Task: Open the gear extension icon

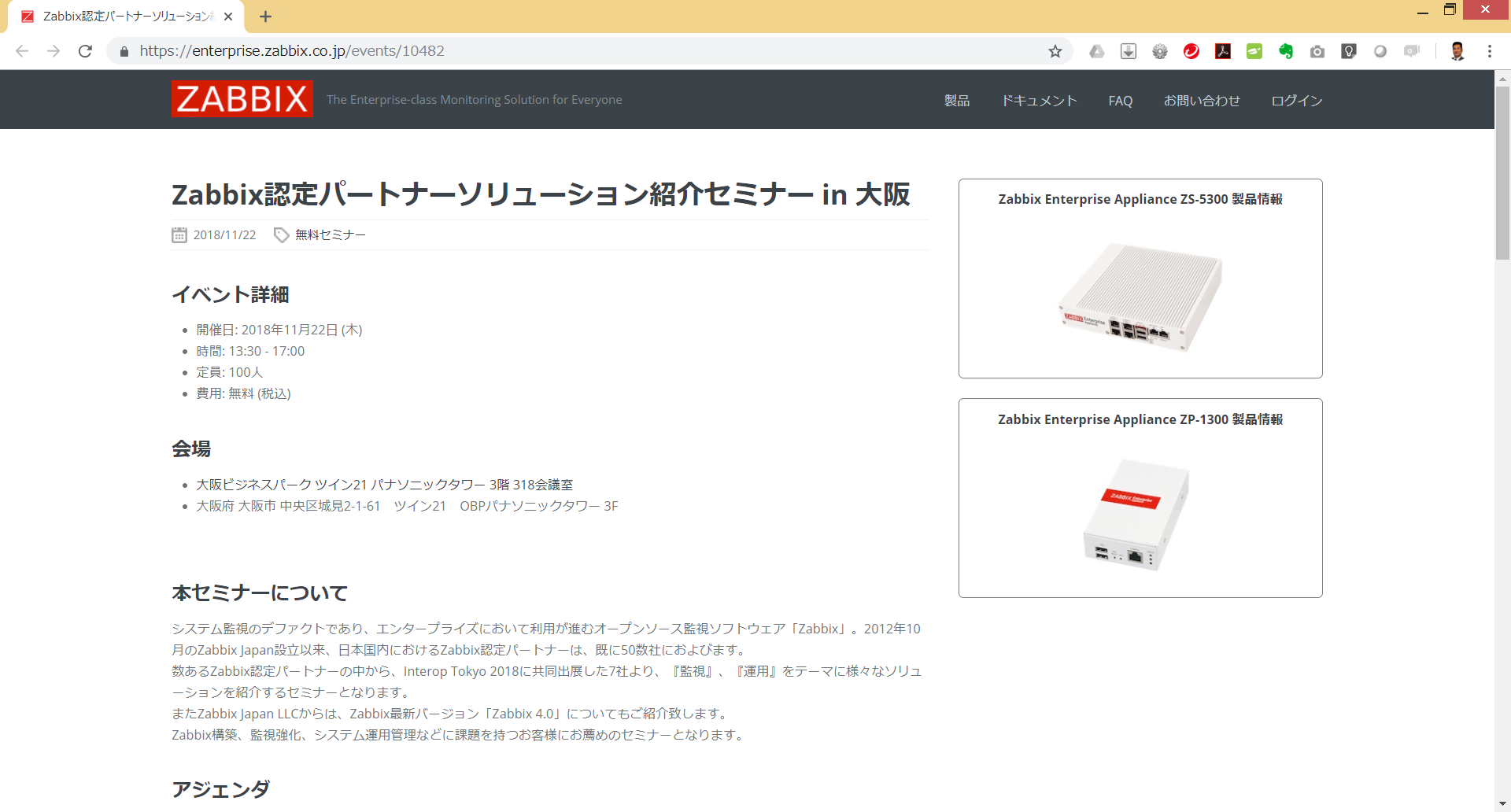Action: tap(1160, 51)
